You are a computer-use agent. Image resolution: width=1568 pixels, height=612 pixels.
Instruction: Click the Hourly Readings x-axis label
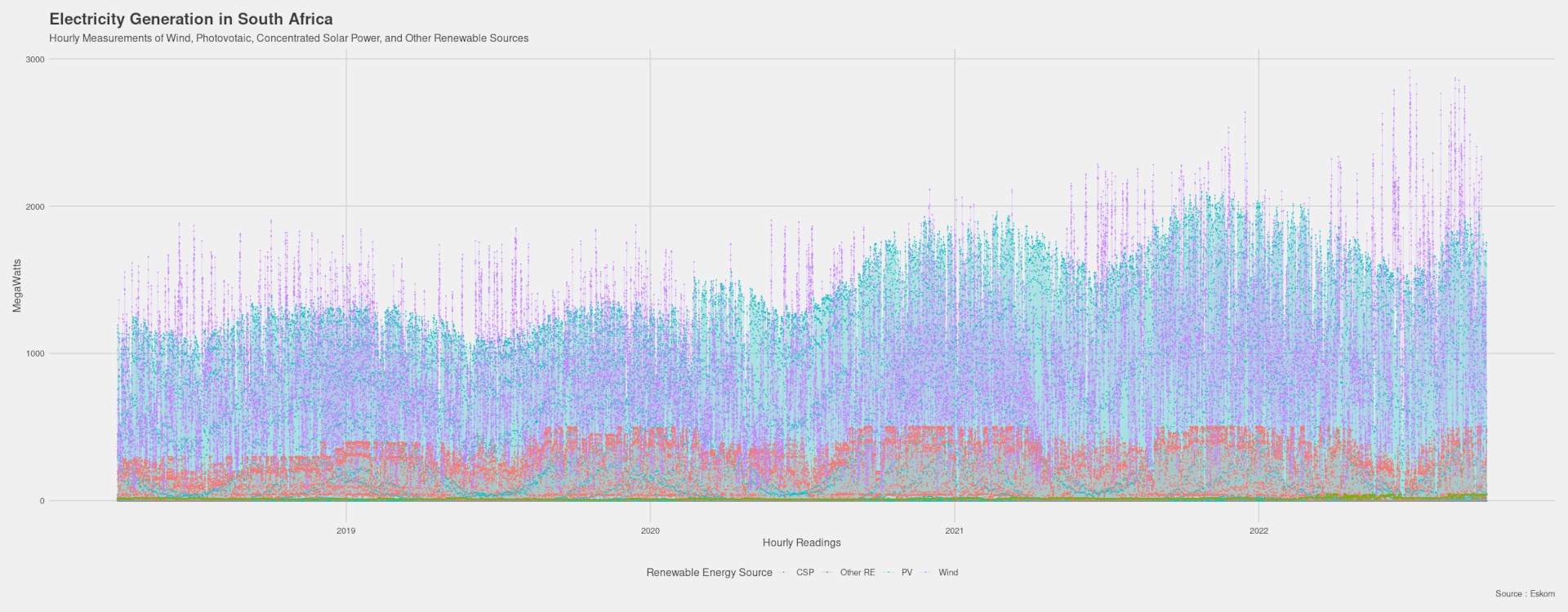(x=801, y=543)
